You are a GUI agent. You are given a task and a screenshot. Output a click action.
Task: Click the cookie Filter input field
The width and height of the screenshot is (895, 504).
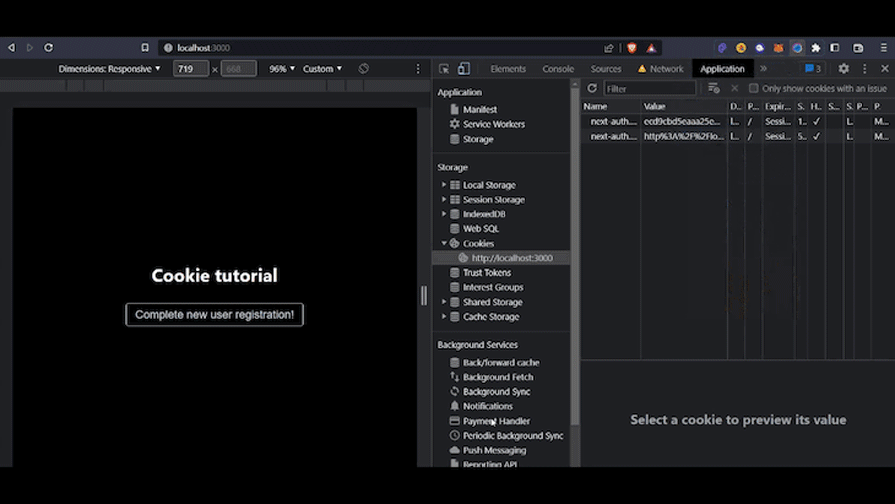650,89
